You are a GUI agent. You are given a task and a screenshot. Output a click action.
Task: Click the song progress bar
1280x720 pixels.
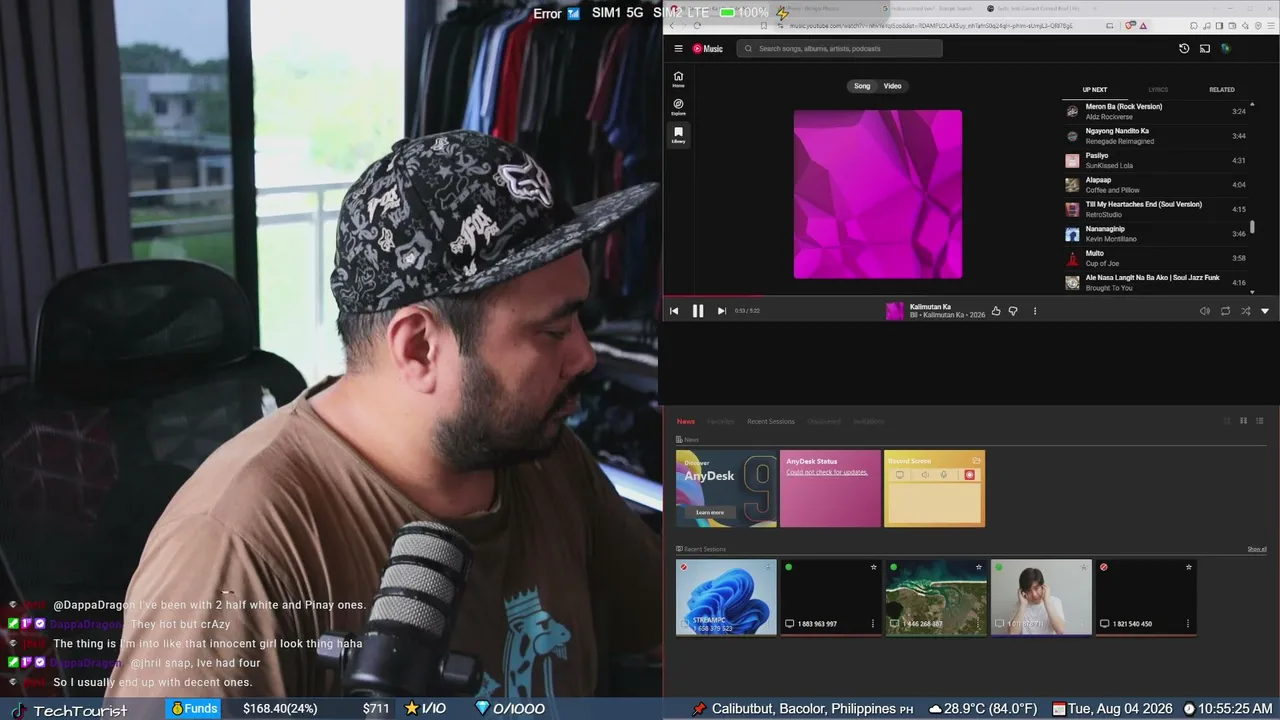971,296
